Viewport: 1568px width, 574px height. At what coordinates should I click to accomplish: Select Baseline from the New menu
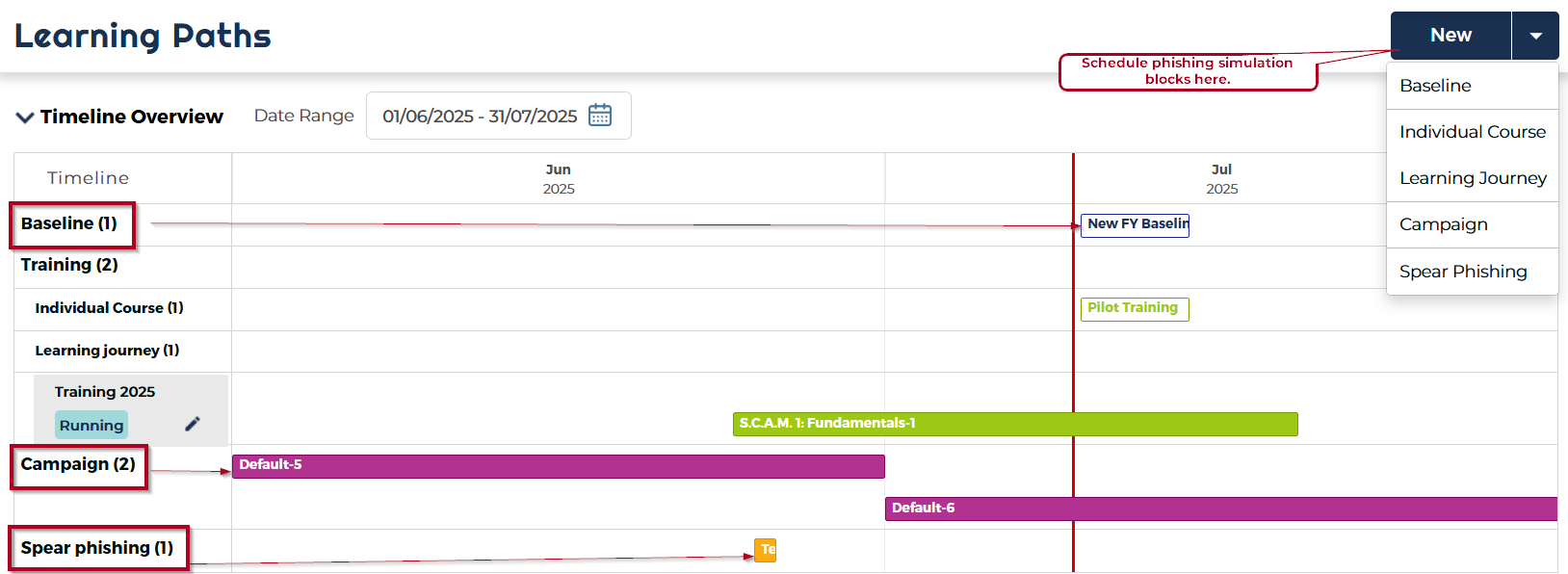1435,86
